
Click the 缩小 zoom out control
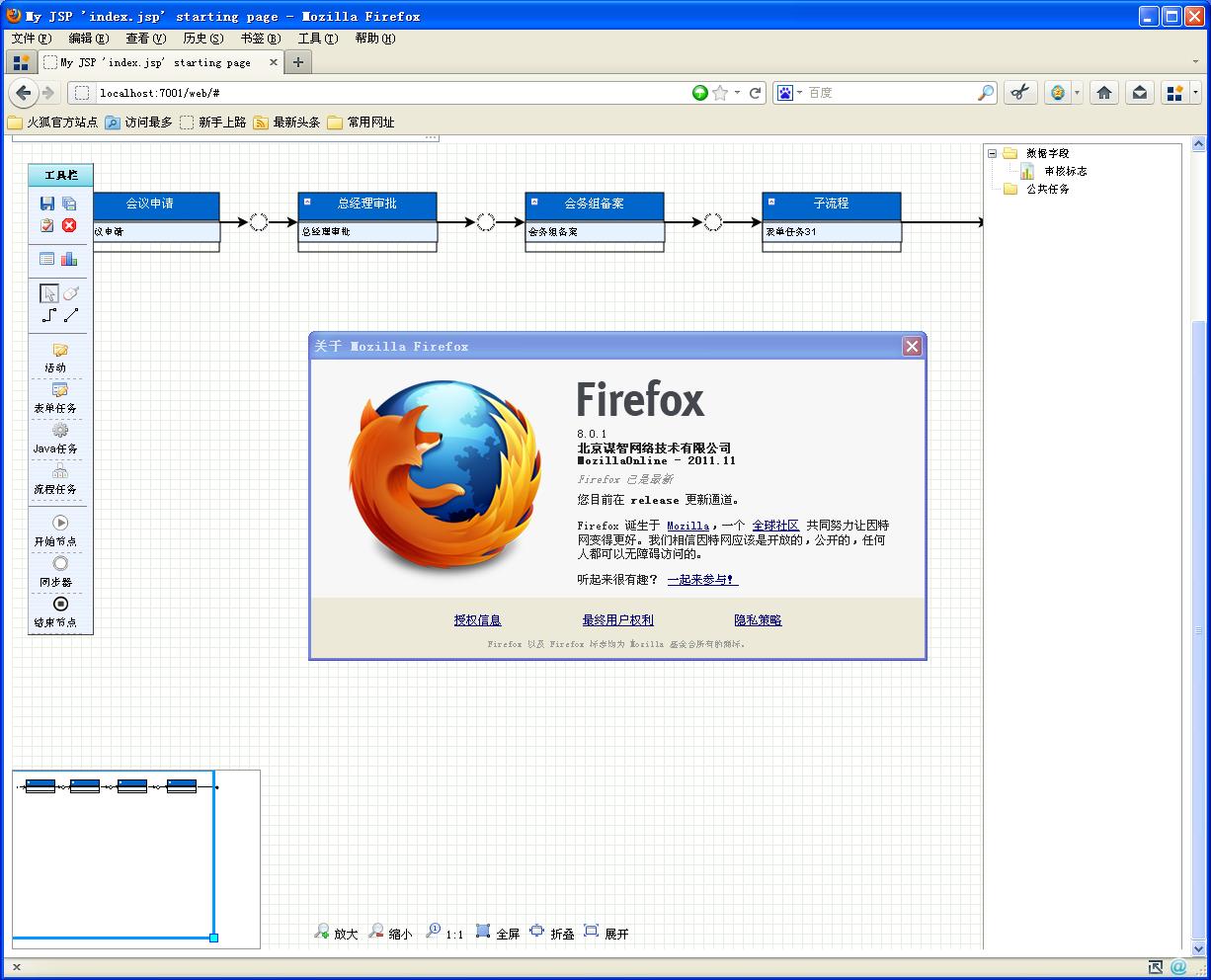tap(390, 932)
